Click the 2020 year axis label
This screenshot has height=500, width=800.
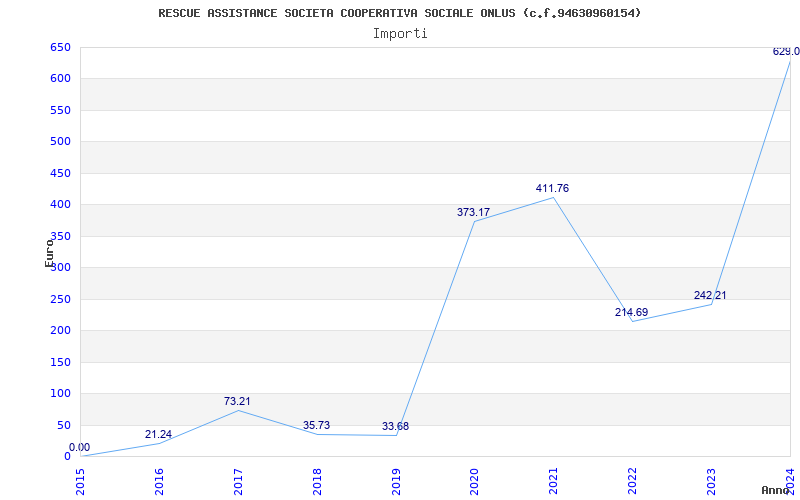474,481
